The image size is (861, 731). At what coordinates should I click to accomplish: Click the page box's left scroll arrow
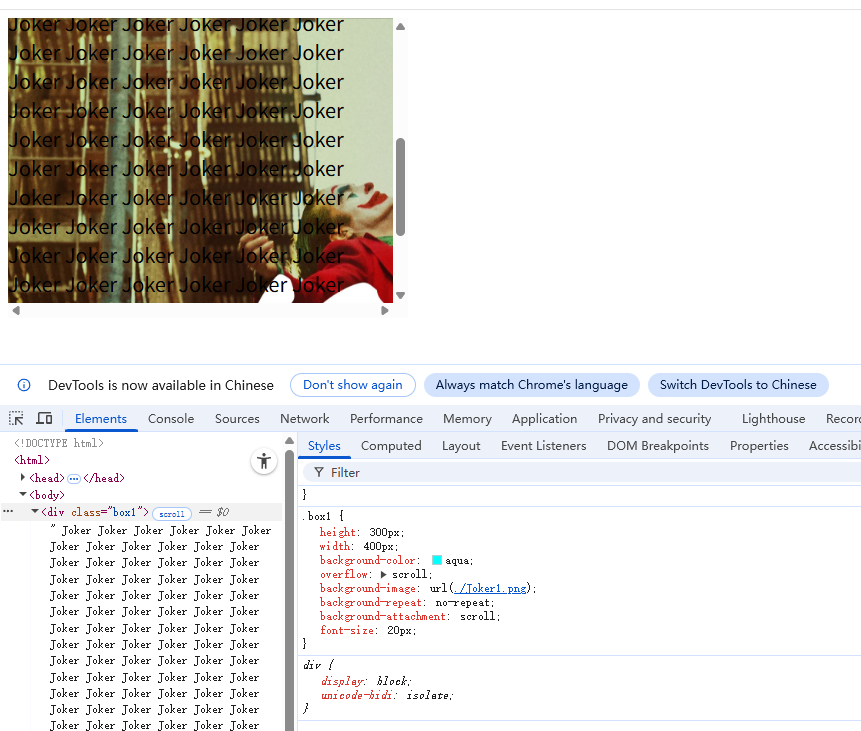coord(16,310)
